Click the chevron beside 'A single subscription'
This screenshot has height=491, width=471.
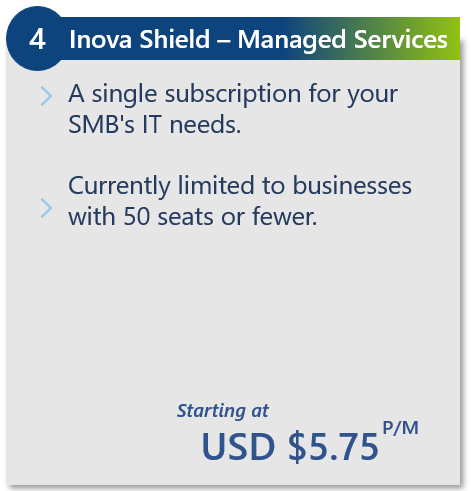pyautogui.click(x=47, y=96)
